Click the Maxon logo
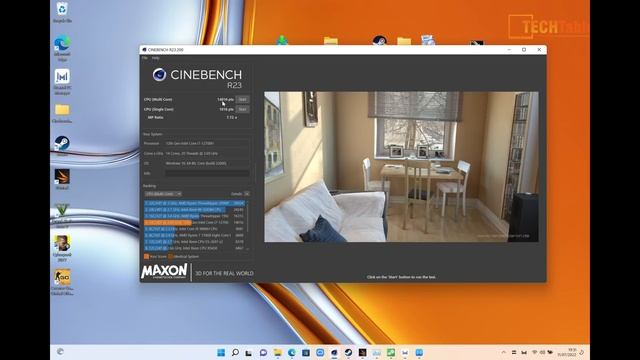This screenshot has width=640, height=360. (164, 271)
